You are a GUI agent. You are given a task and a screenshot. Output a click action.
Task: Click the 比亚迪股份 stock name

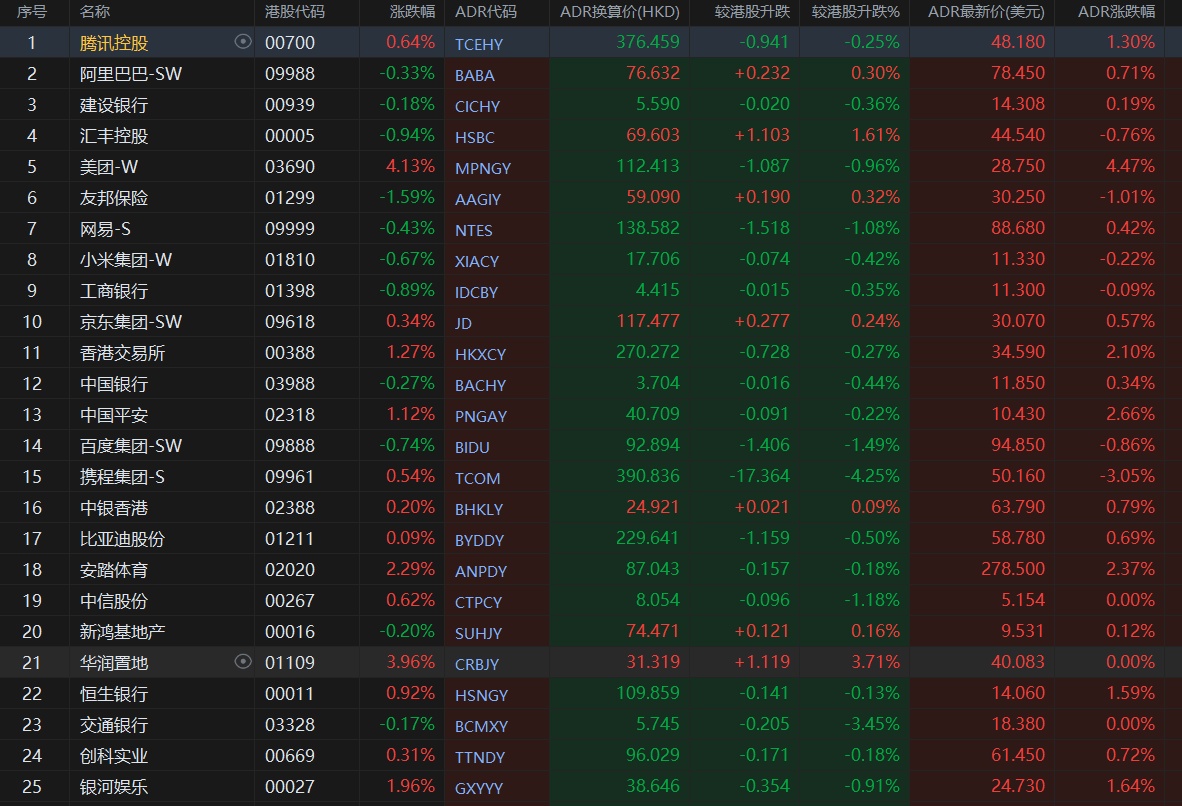click(122, 538)
